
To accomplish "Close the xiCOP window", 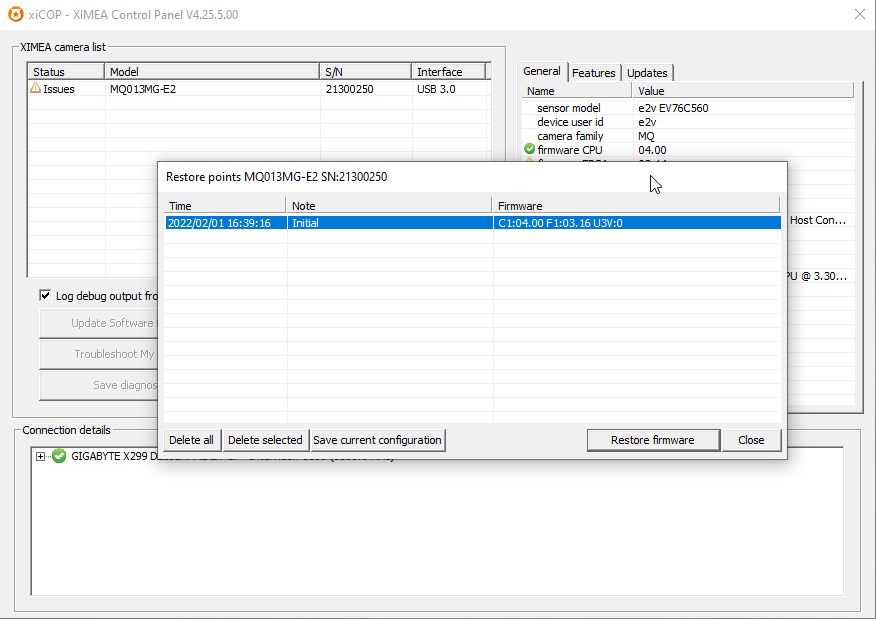I will point(860,15).
